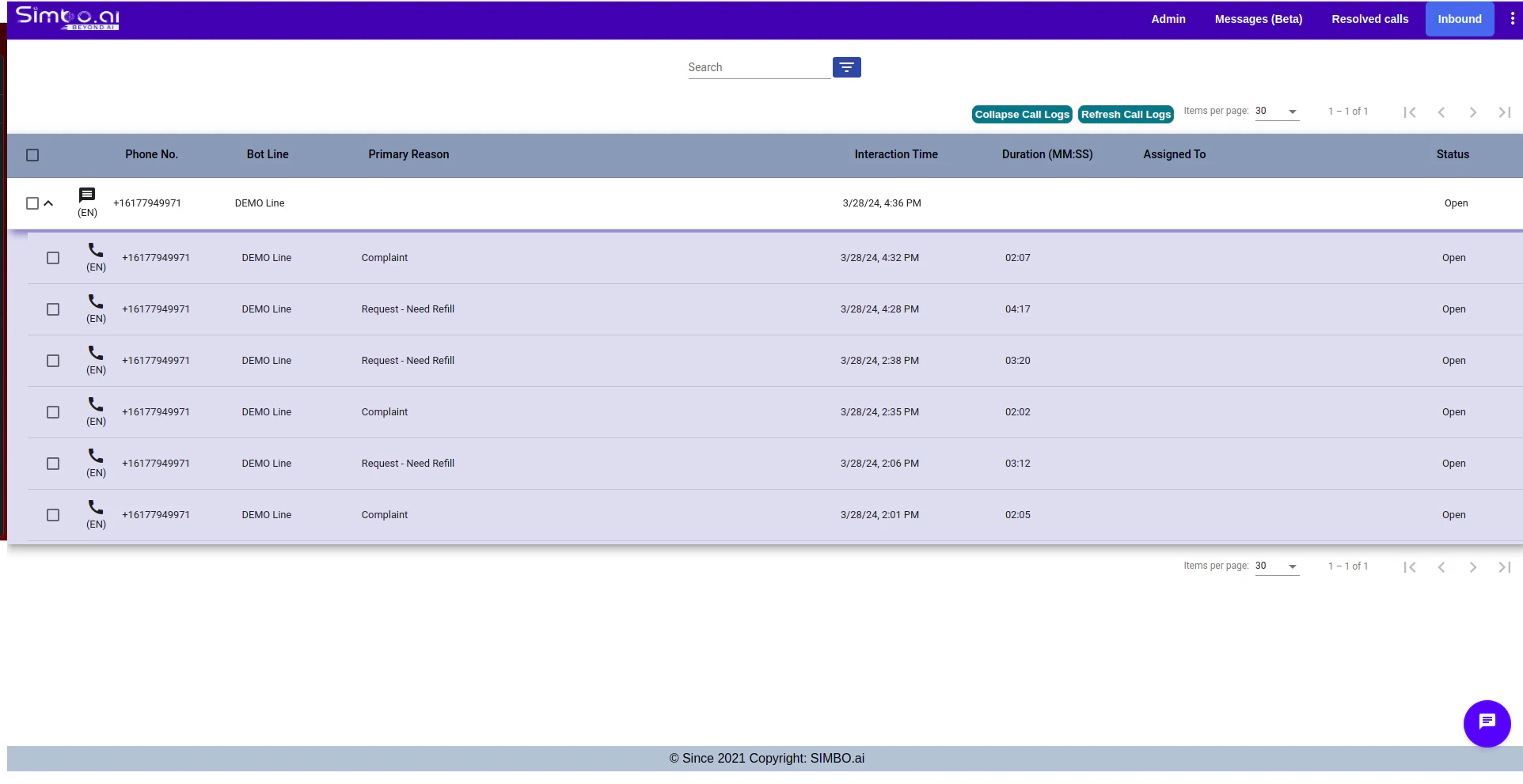The image size is (1523, 784).
Task: Switch to Resolved calls
Action: pos(1369,18)
